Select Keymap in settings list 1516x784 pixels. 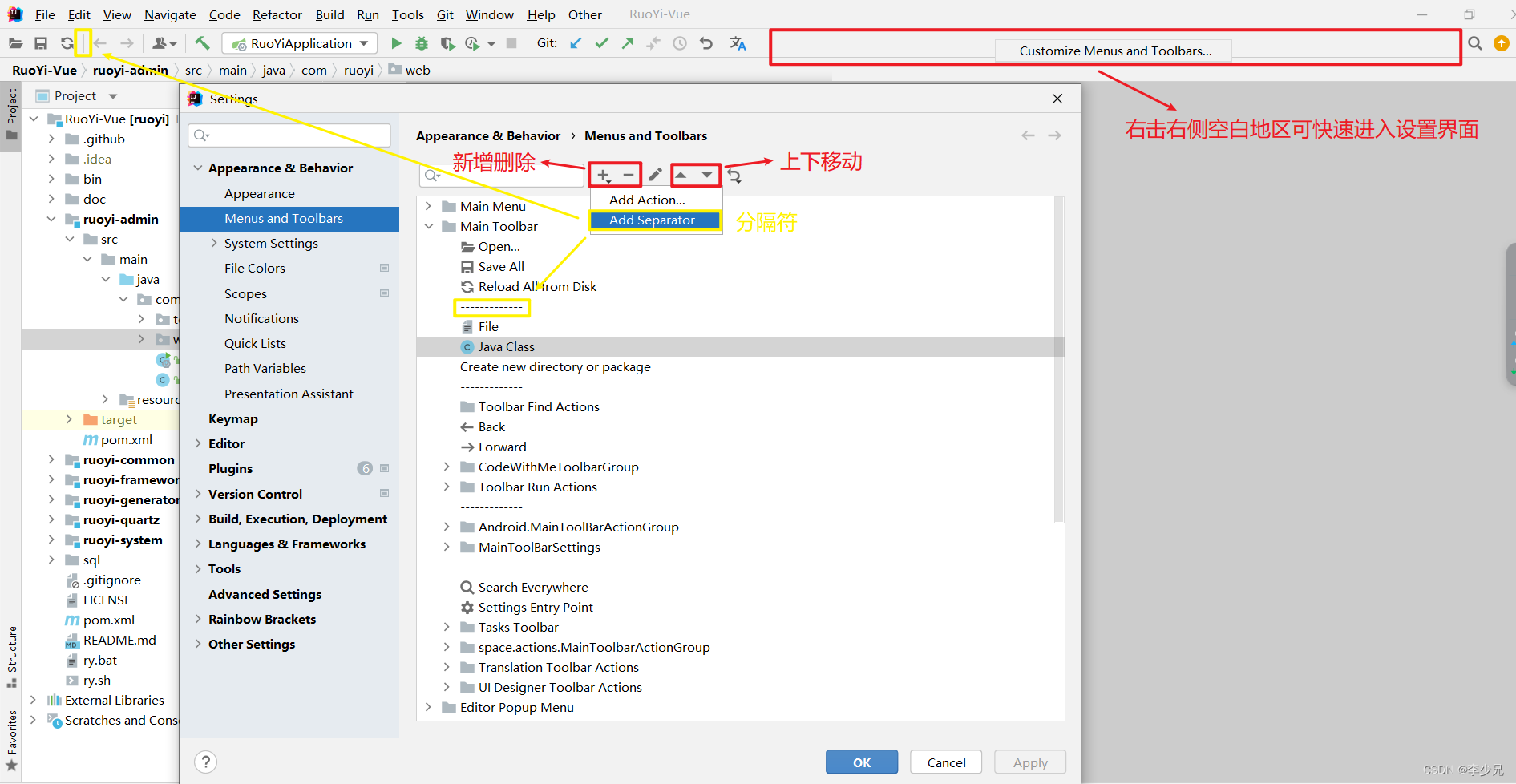[289, 418]
